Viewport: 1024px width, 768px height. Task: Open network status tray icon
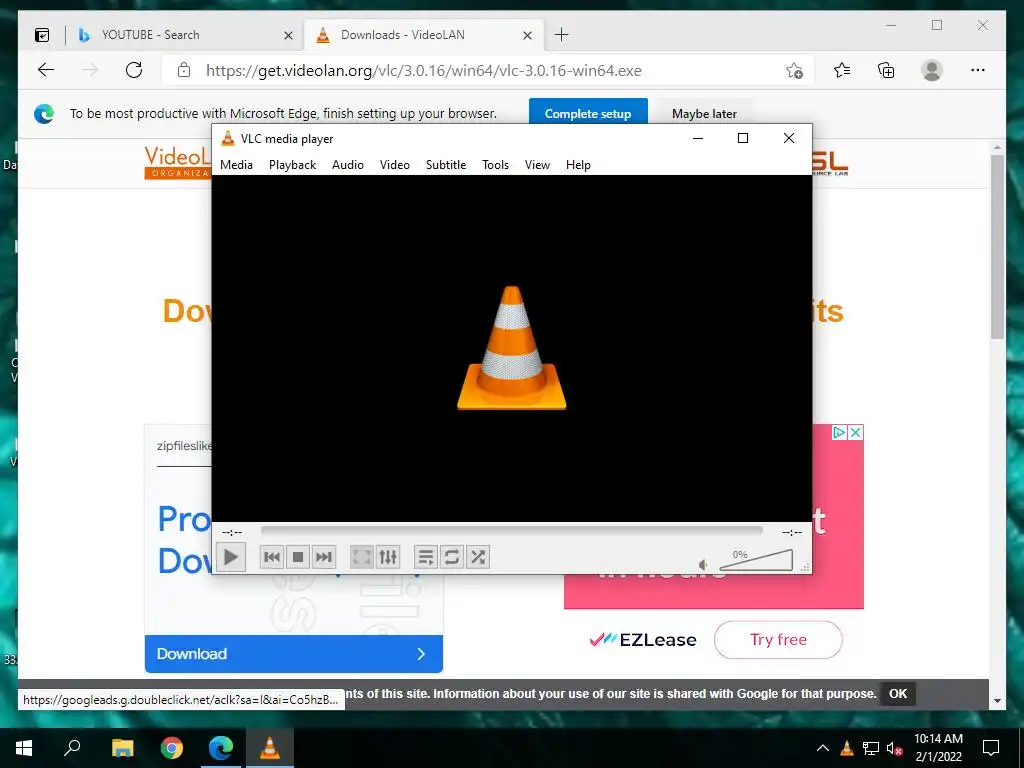coord(871,748)
